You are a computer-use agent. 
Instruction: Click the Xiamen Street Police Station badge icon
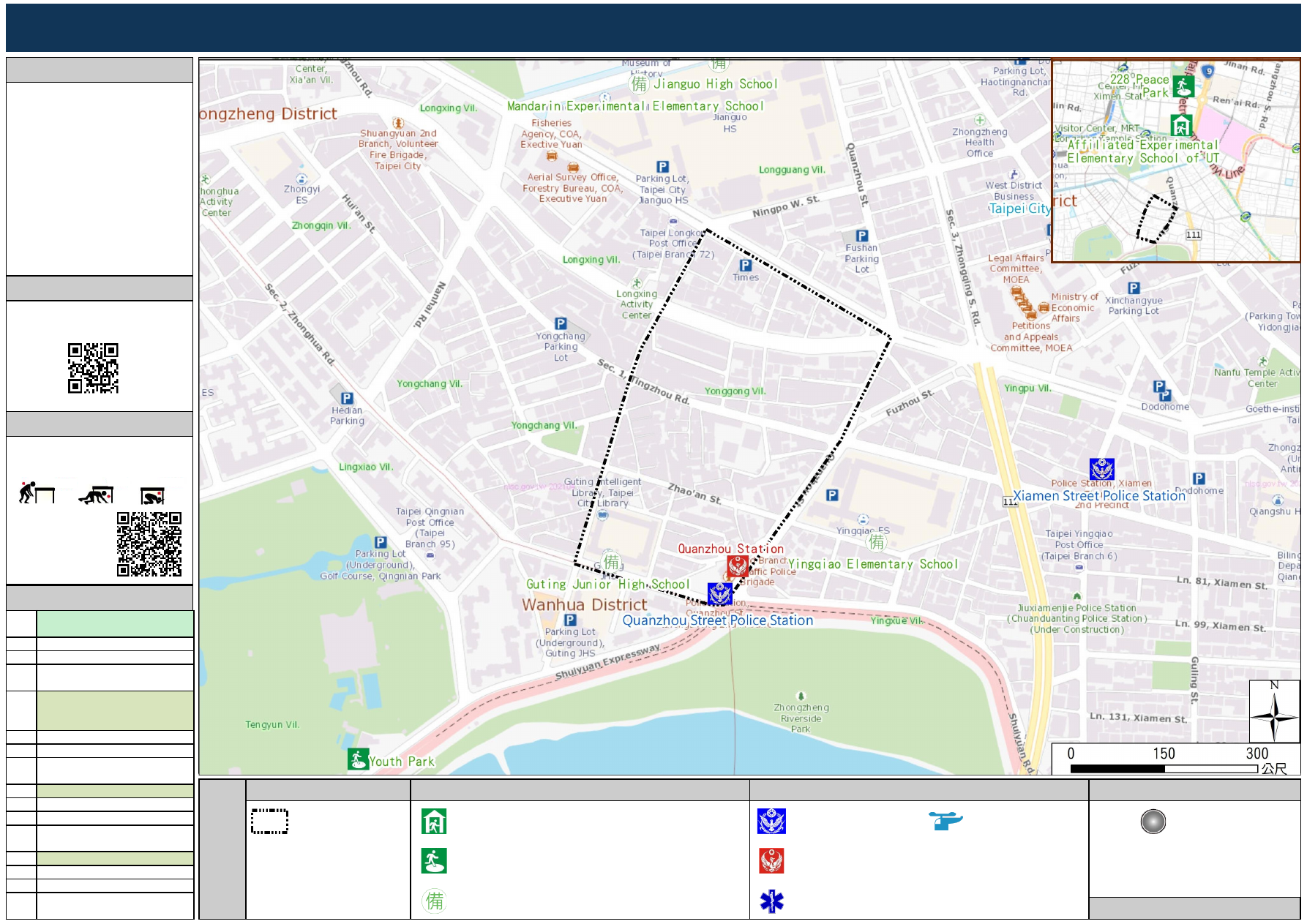pos(1101,469)
